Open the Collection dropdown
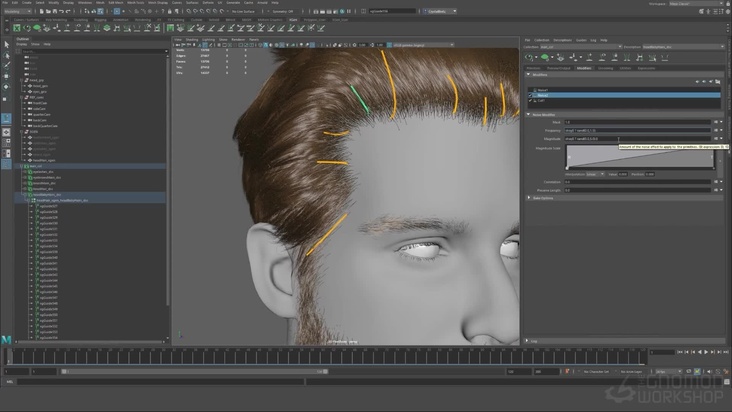The height and width of the screenshot is (412, 732). point(580,47)
